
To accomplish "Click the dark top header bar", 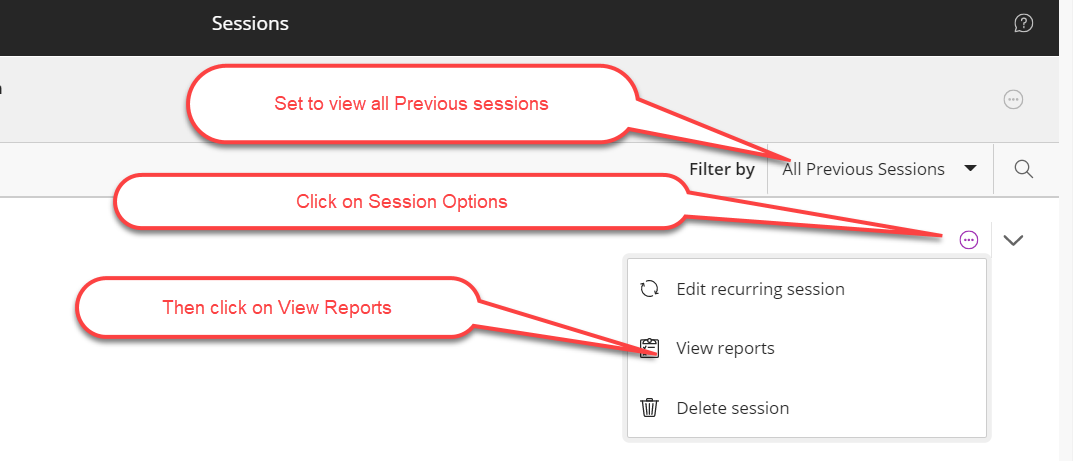I will coord(536,27).
